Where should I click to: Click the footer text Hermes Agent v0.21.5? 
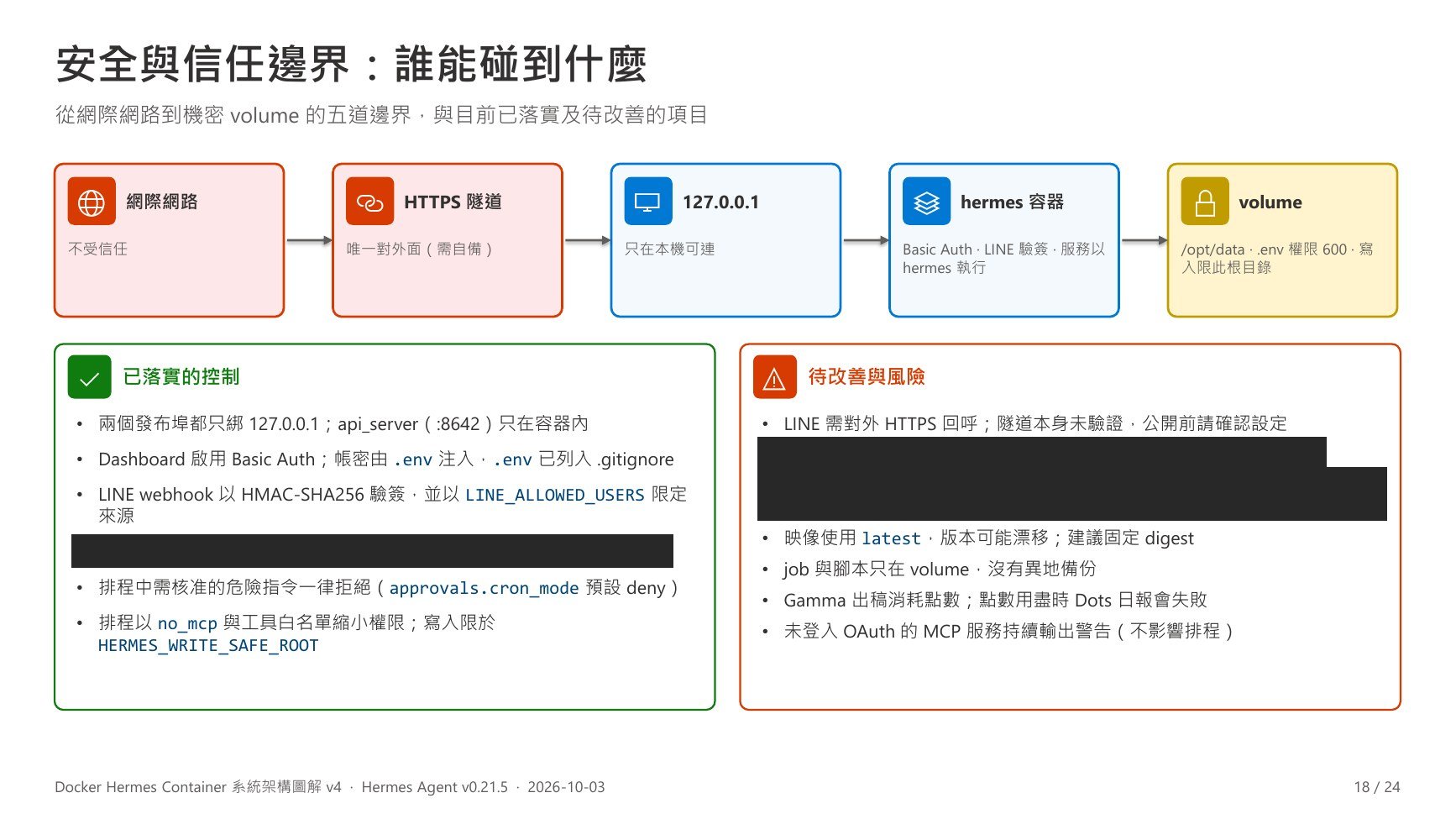pos(434,787)
